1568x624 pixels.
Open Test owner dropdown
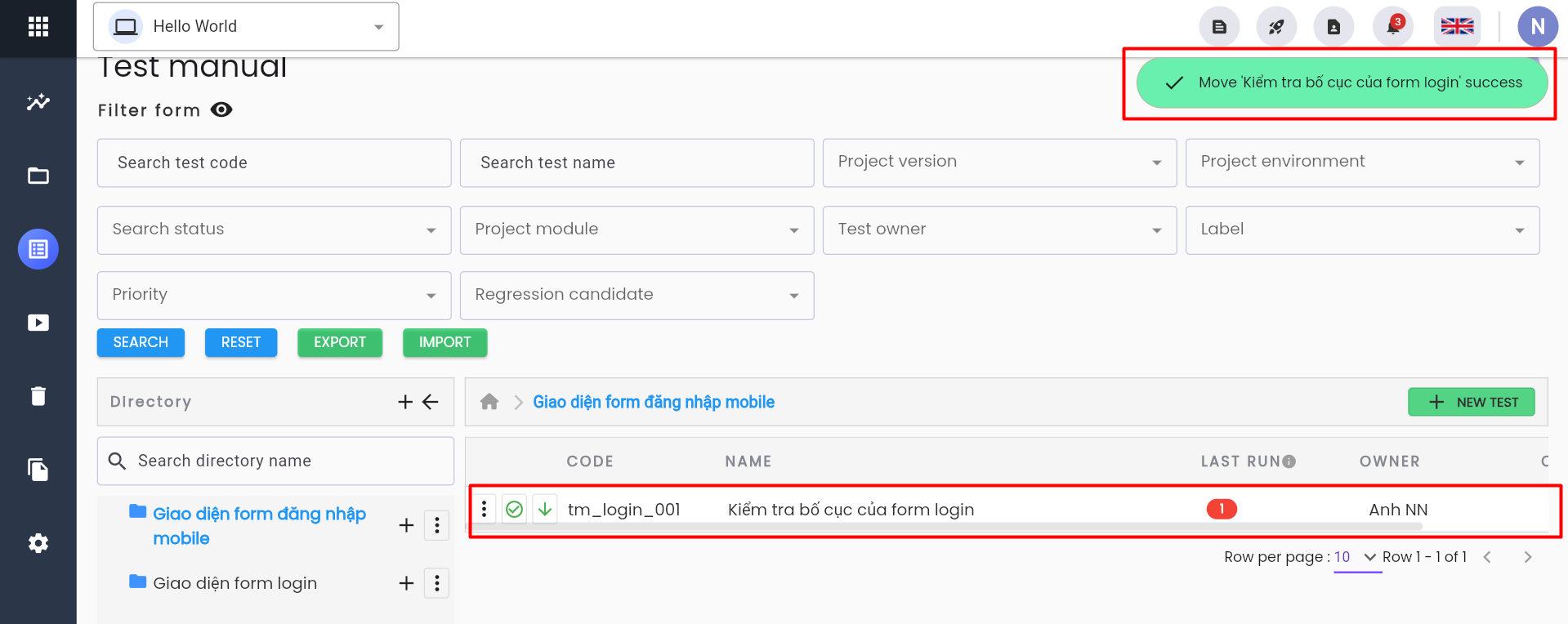tap(999, 230)
